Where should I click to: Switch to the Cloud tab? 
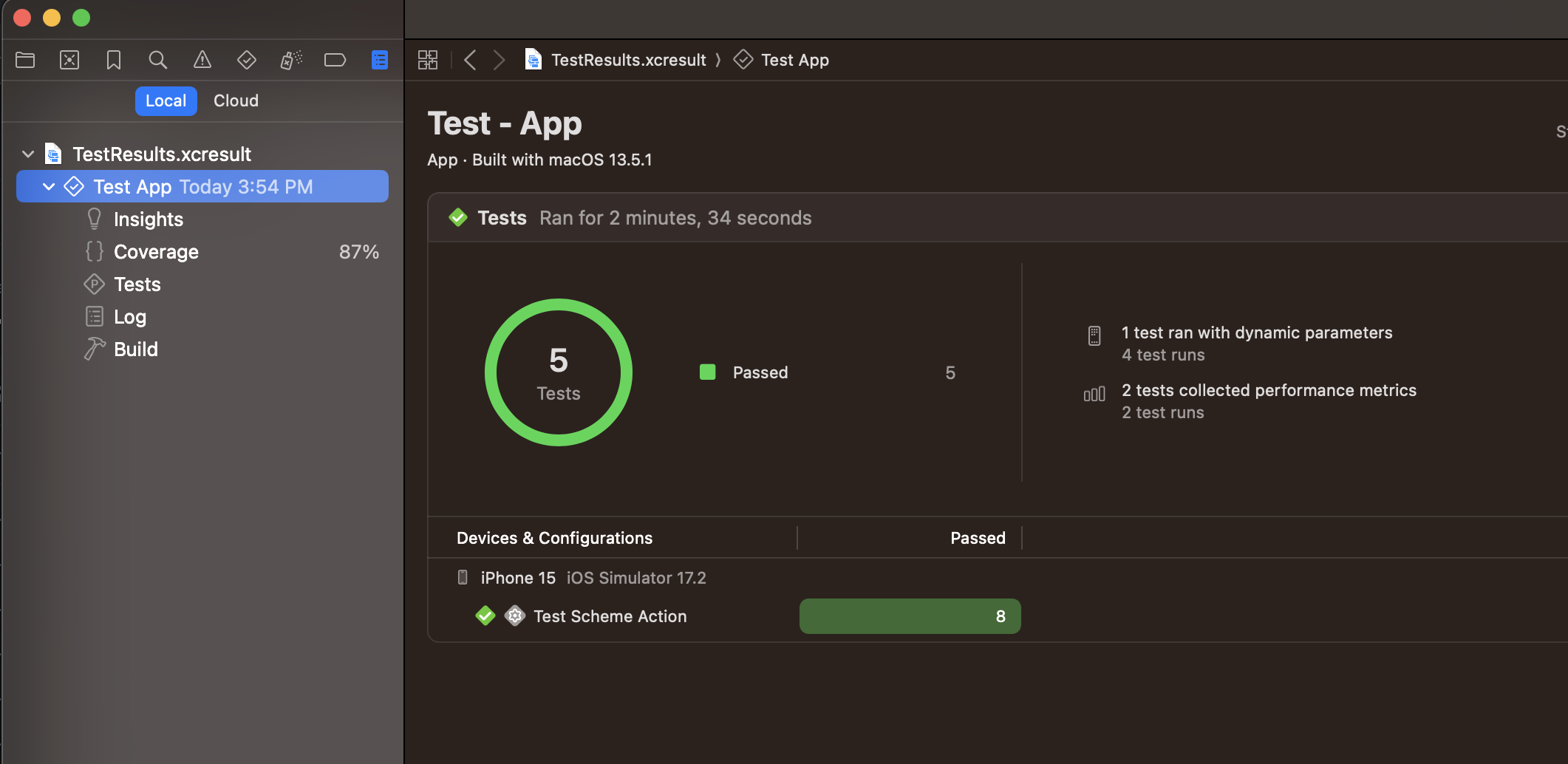coord(236,100)
